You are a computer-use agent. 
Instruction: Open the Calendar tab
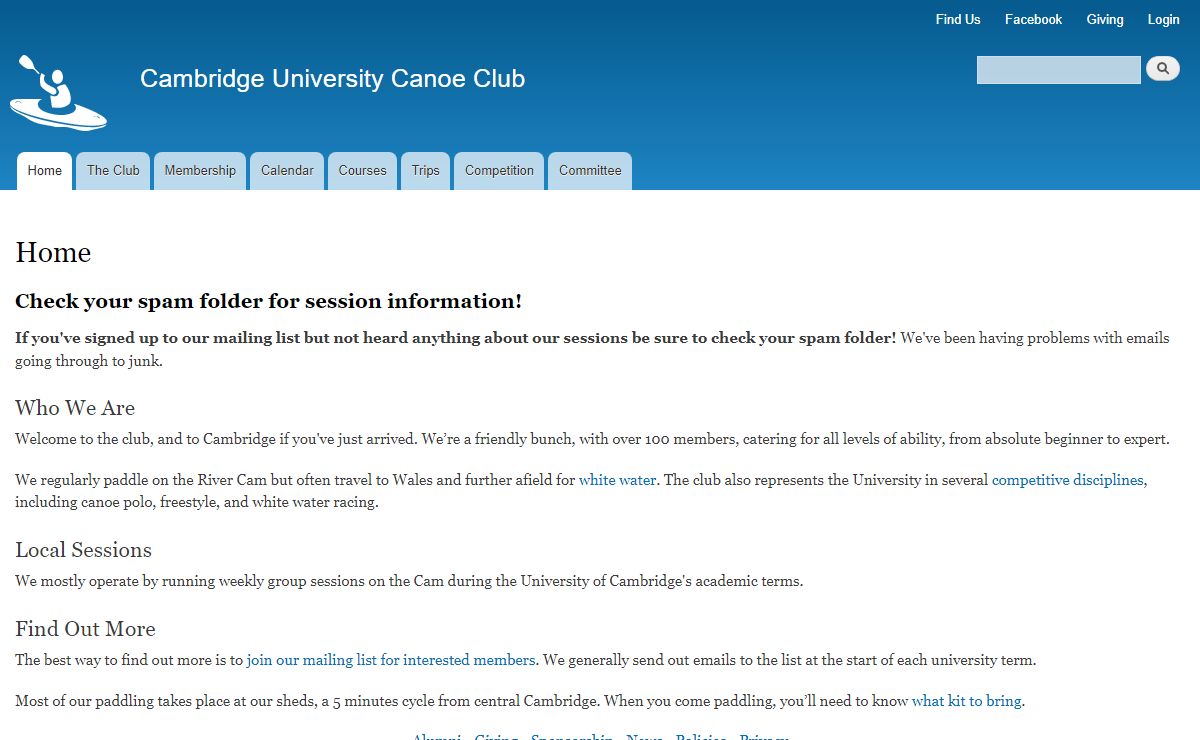(287, 171)
